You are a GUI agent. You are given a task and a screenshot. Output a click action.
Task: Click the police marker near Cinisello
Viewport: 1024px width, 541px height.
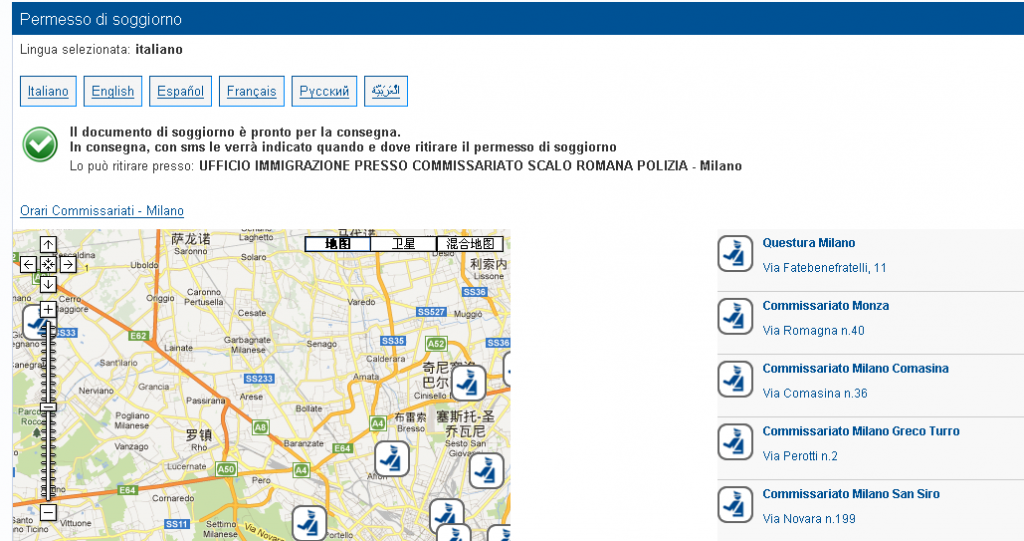pyautogui.click(x=468, y=384)
